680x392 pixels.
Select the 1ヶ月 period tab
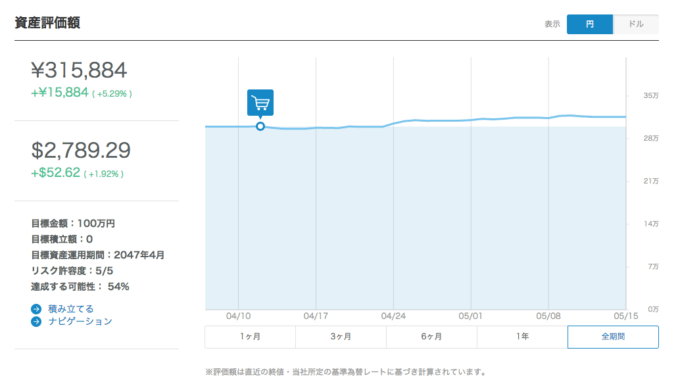tap(250, 337)
